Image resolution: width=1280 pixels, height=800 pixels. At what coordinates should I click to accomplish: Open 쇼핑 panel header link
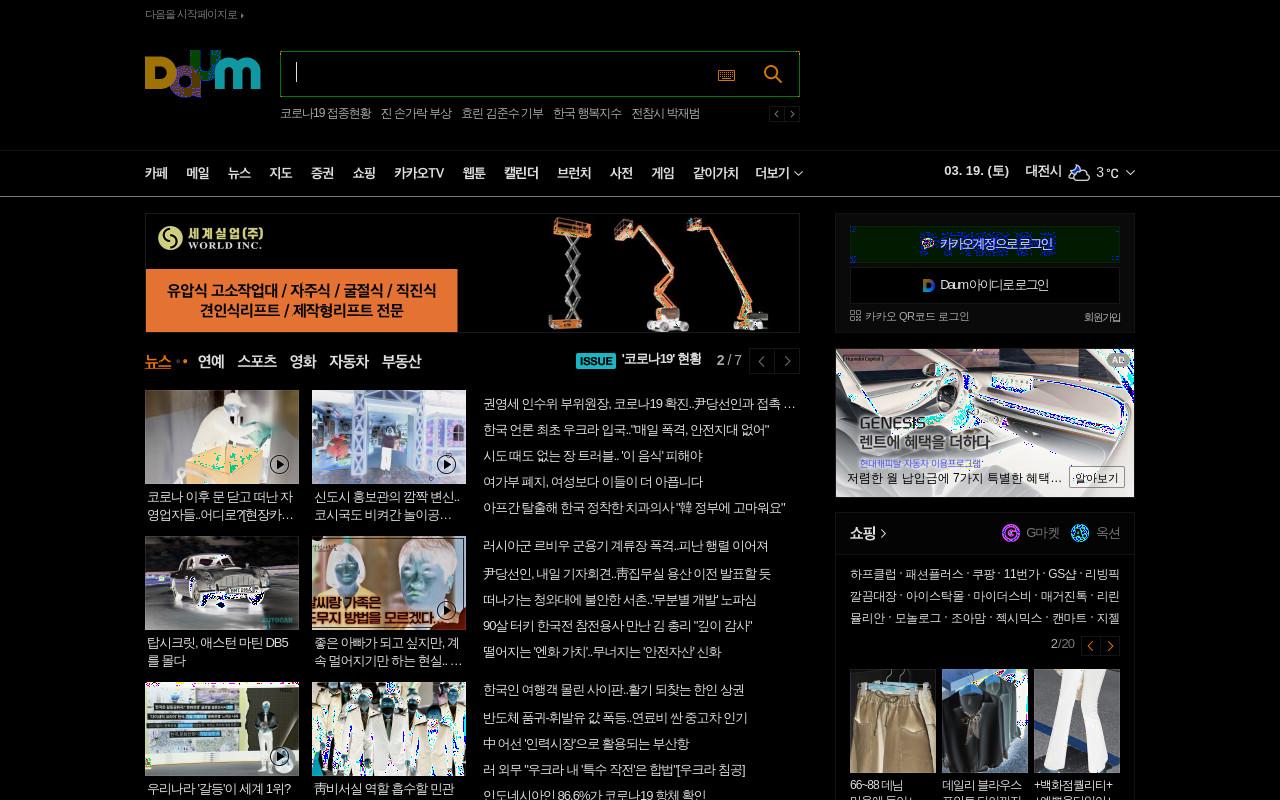click(868, 533)
